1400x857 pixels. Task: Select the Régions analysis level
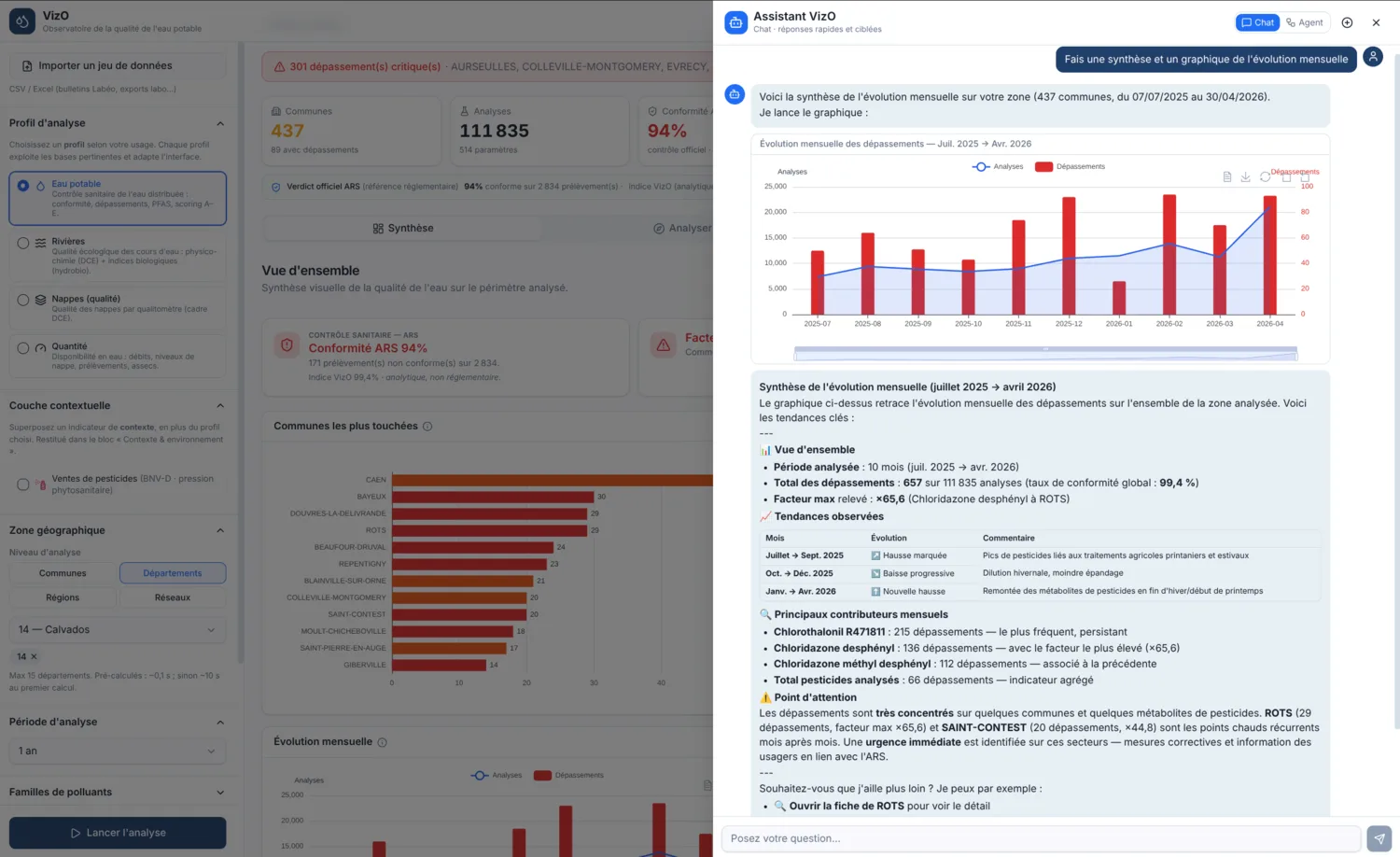pos(63,597)
